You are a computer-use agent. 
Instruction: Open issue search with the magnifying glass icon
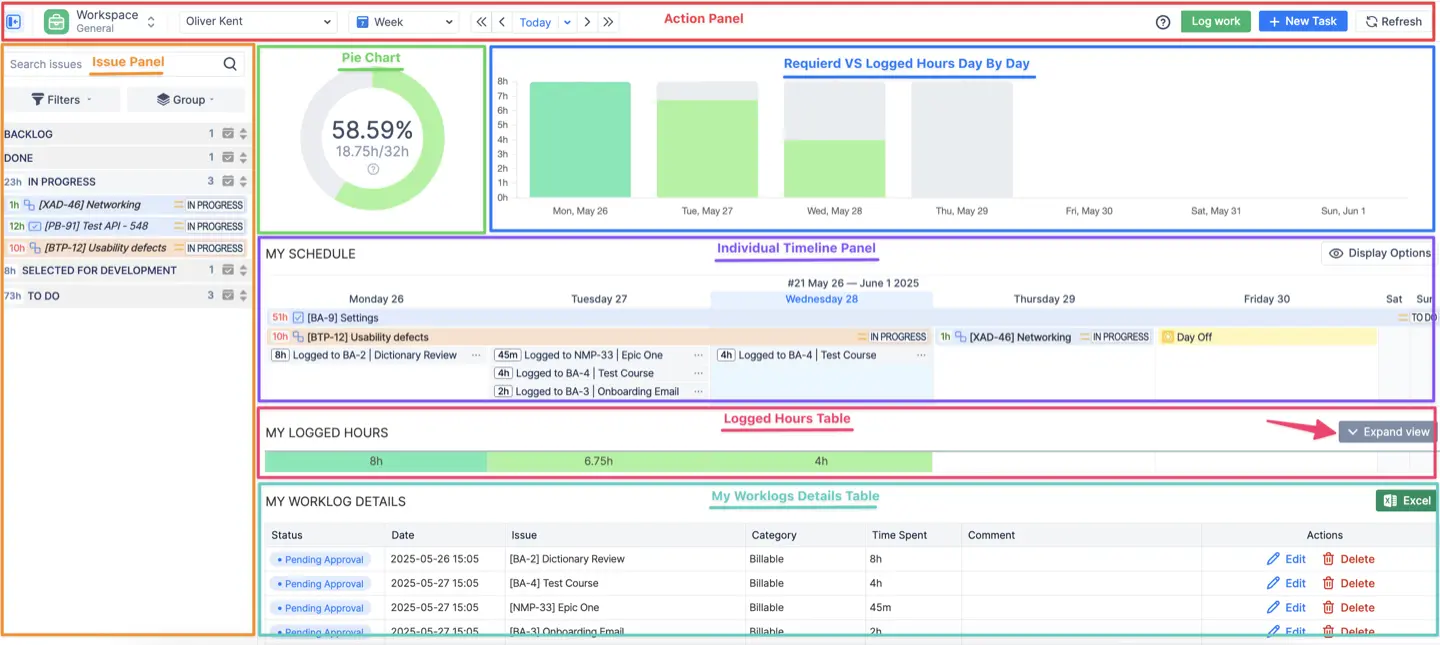[x=230, y=63]
